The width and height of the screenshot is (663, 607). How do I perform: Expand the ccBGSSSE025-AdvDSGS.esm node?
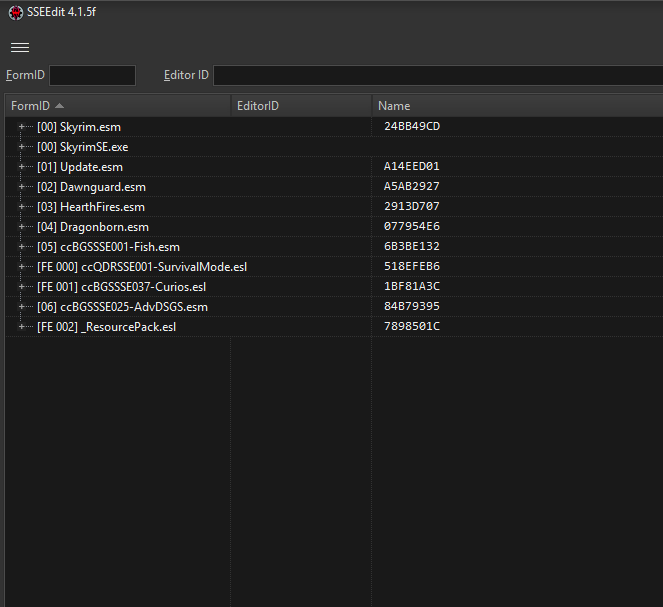click(21, 306)
